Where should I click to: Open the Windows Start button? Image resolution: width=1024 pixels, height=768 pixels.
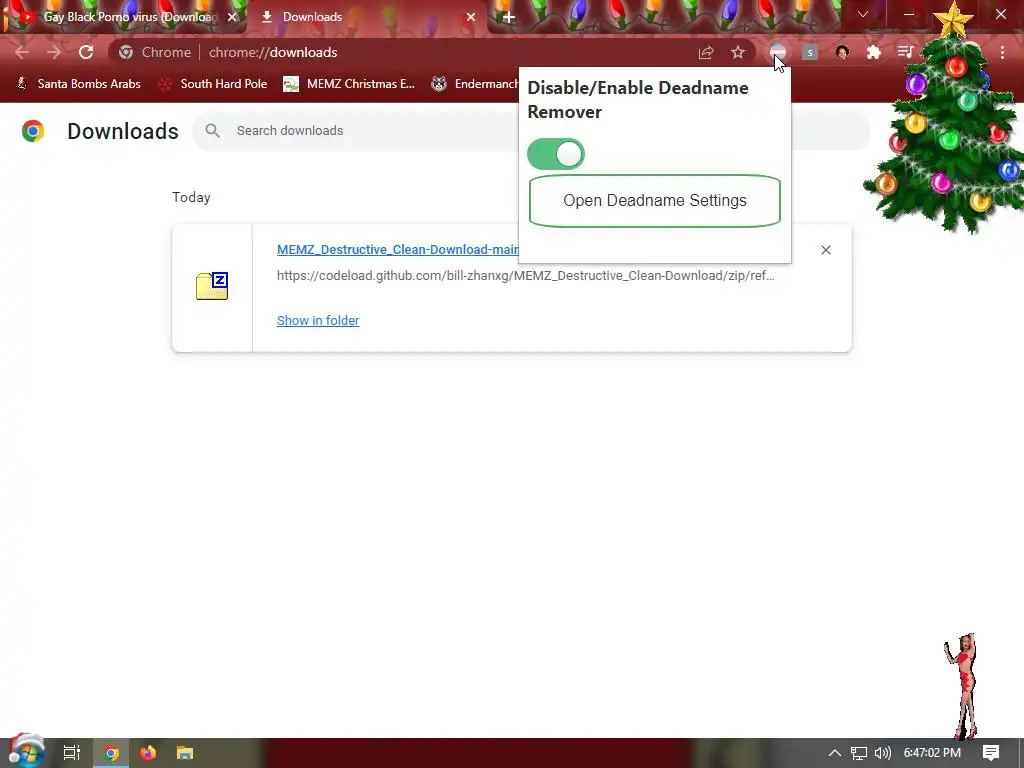25,752
